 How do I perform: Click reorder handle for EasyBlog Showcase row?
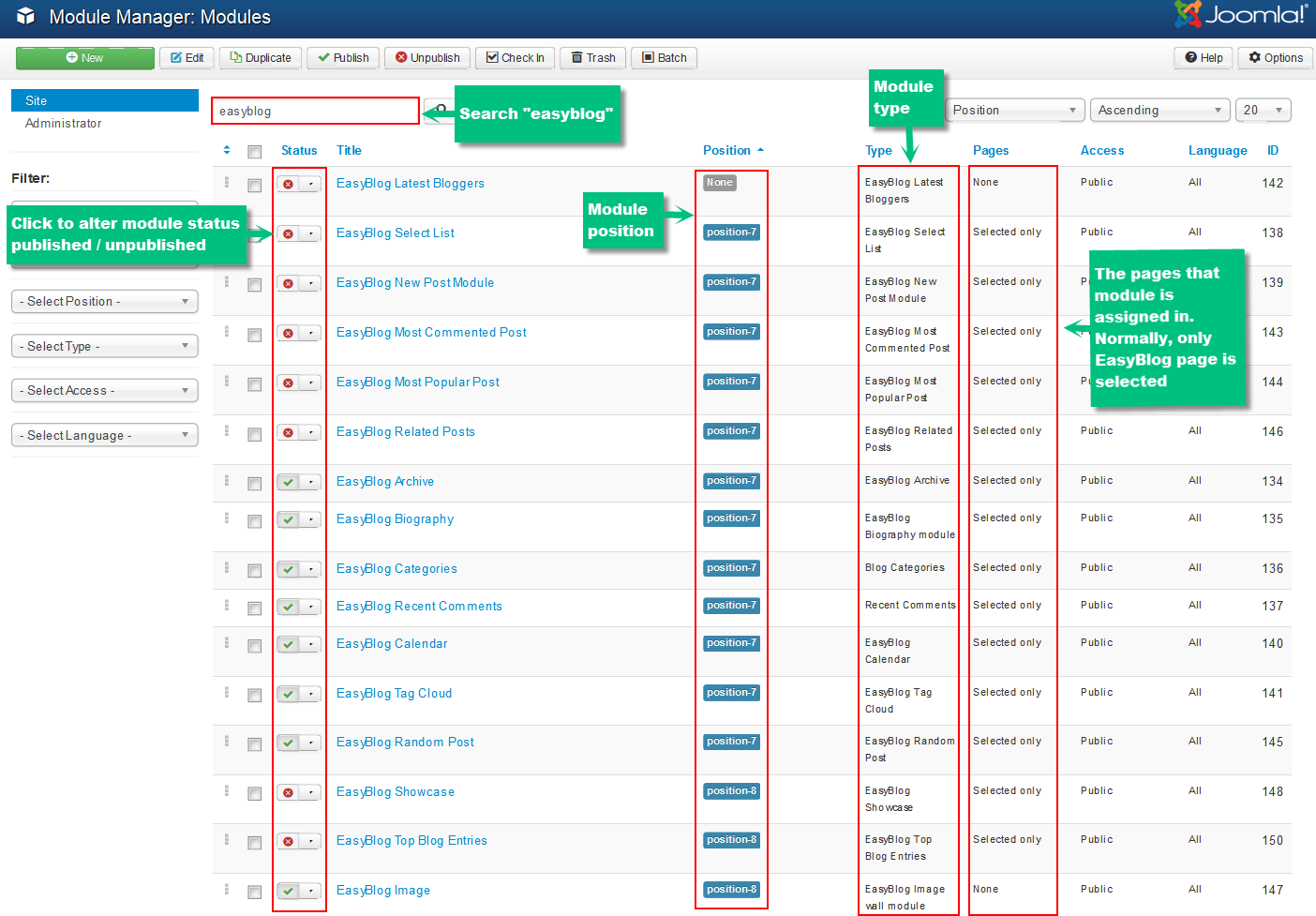click(x=227, y=790)
